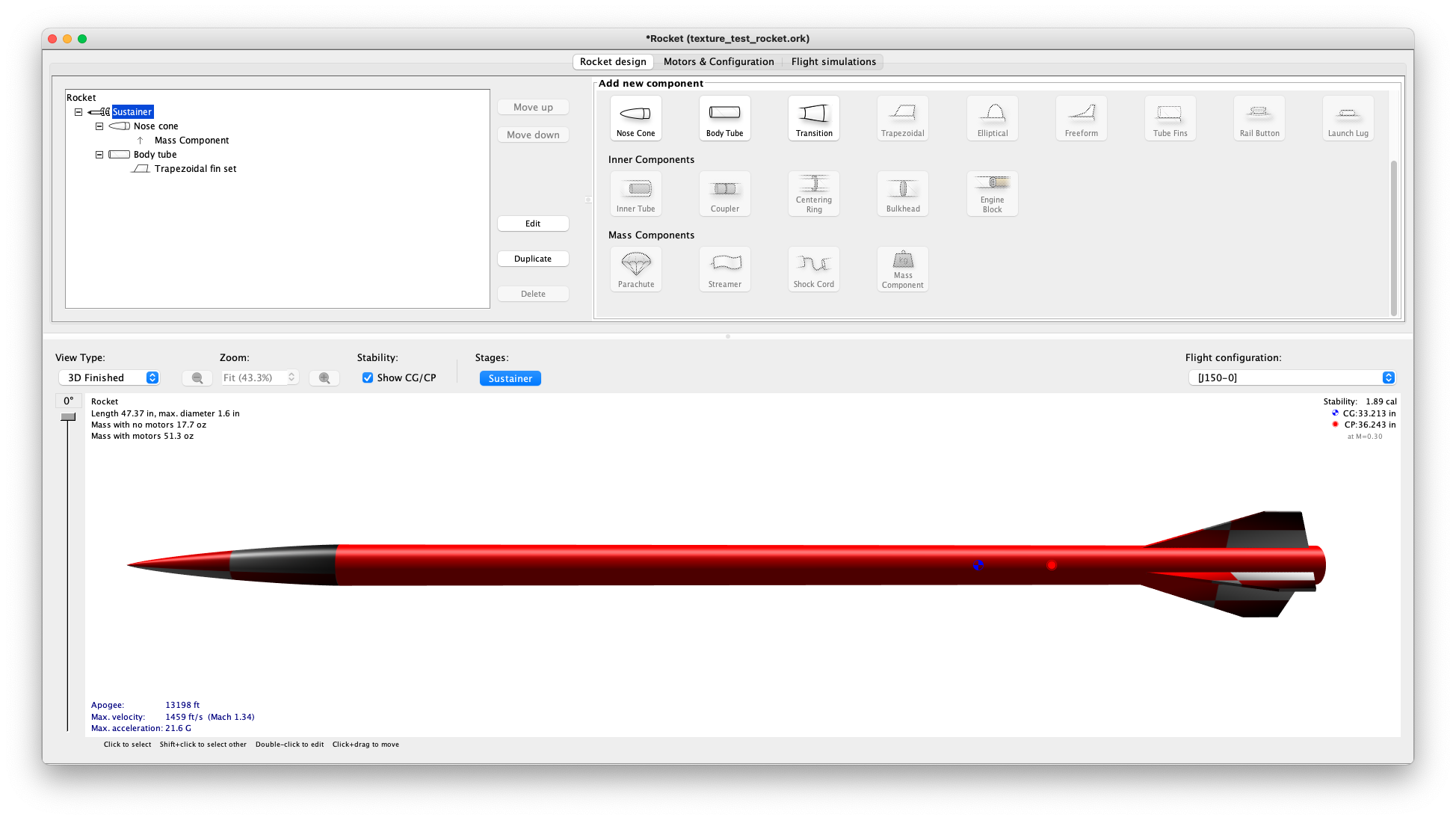Add an Inner Tube
This screenshot has height=820, width=1456.
click(635, 194)
